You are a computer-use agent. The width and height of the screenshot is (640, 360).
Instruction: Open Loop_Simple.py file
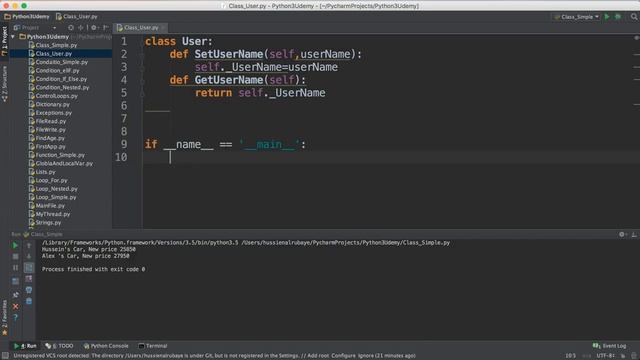[52, 197]
